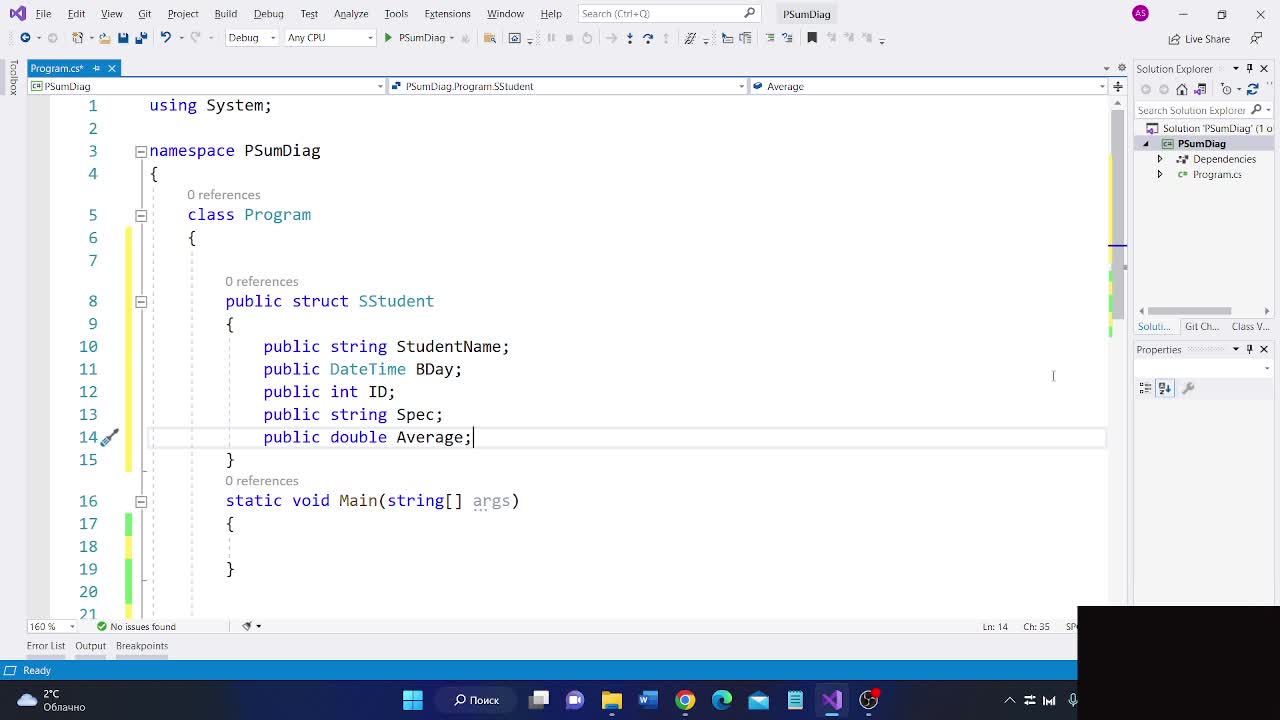Click the Find in Files icon

click(x=490, y=38)
